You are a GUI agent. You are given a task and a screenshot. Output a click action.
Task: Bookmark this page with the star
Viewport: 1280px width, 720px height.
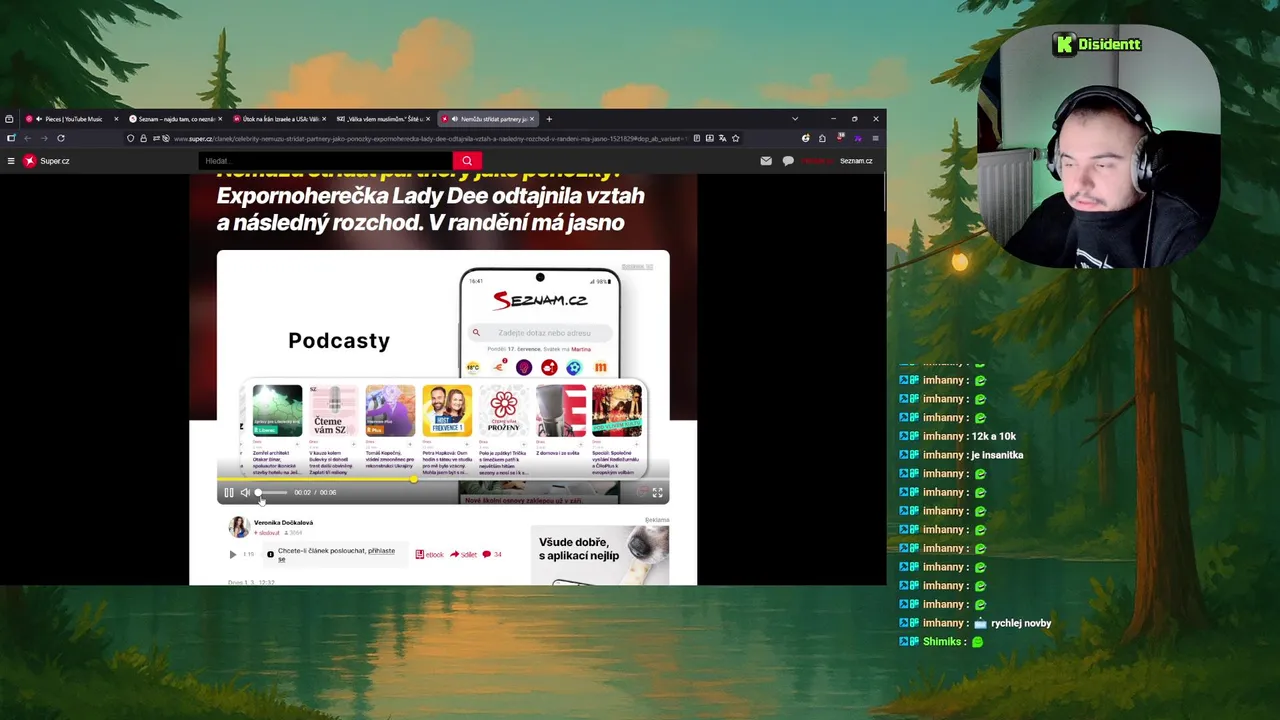click(x=735, y=138)
